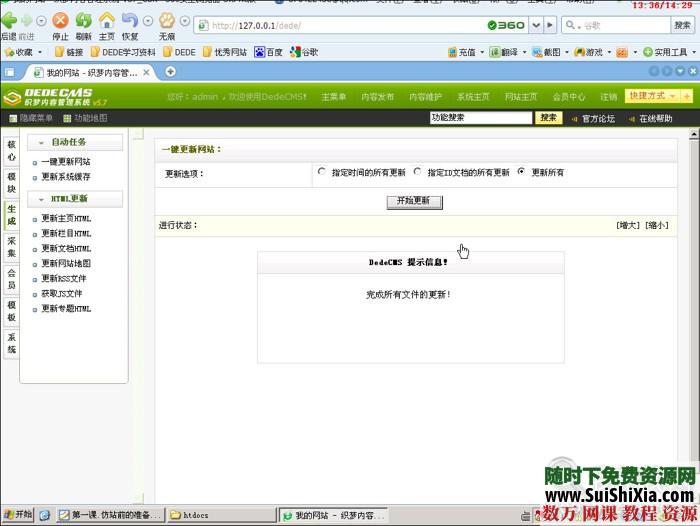Select the 模块 sidebar tab
700x526 pixels.
[12, 183]
